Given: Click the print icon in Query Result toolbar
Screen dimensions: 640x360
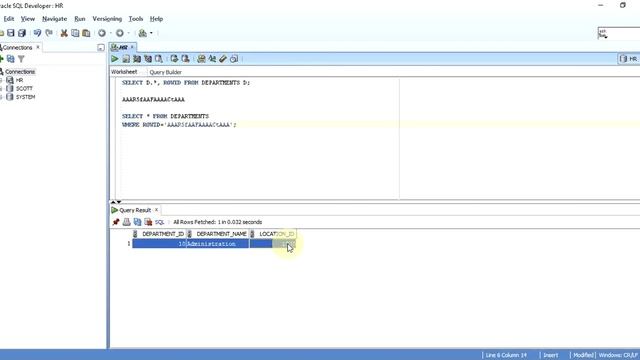Looking at the screenshot, I should tap(127, 222).
